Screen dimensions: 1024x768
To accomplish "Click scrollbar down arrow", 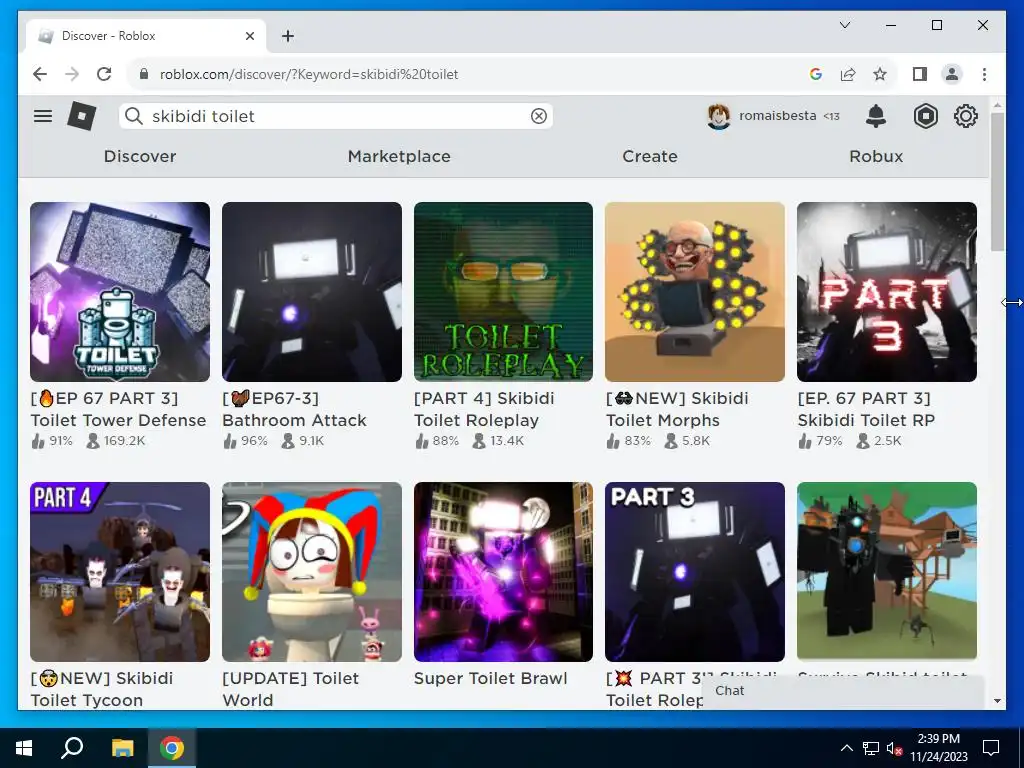I will (x=997, y=701).
